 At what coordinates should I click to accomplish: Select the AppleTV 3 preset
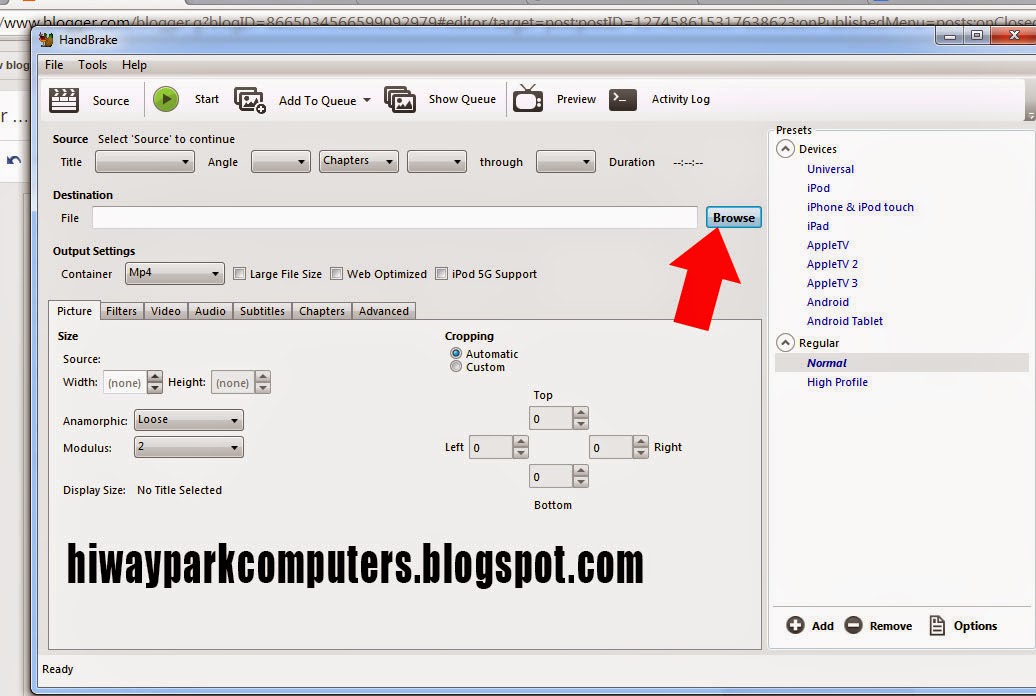[x=832, y=283]
